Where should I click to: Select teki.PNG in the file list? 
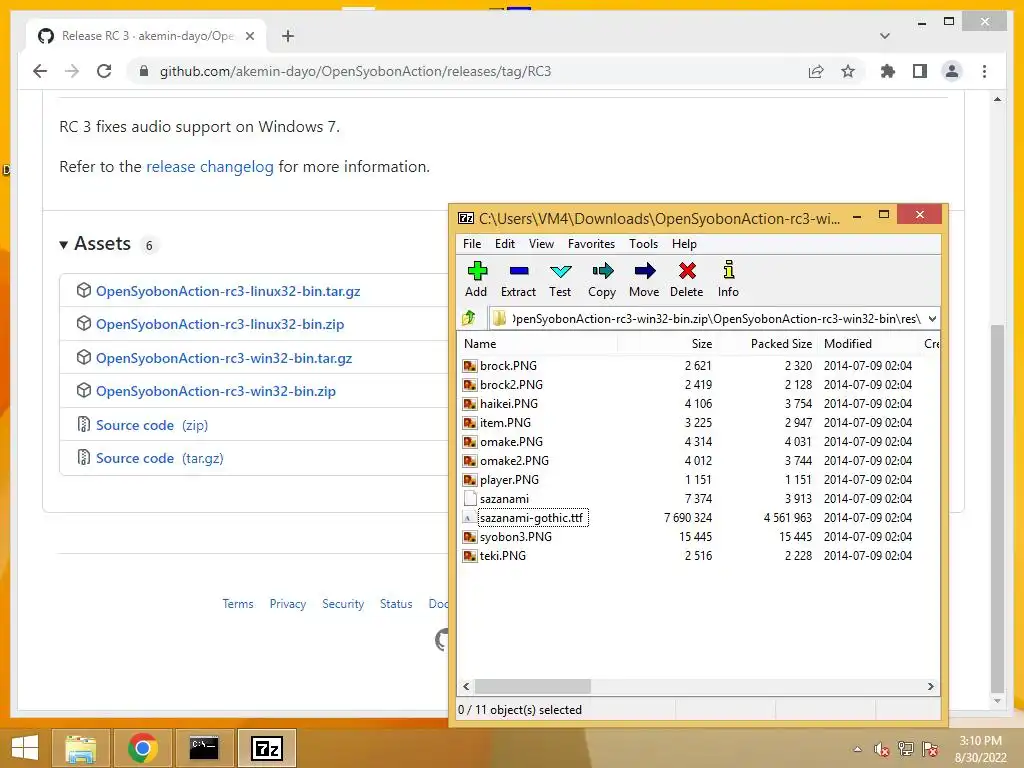[x=502, y=556]
